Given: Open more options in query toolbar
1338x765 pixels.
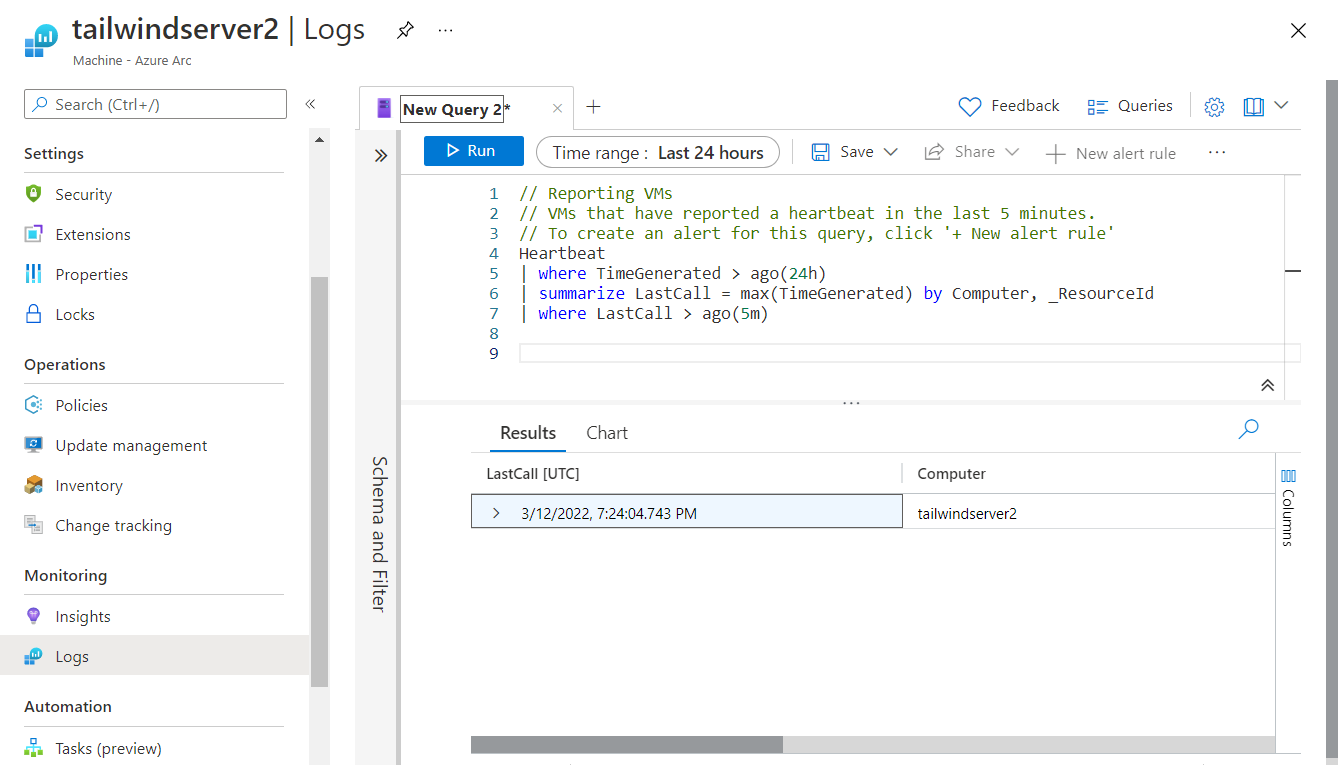Looking at the screenshot, I should 1216,152.
